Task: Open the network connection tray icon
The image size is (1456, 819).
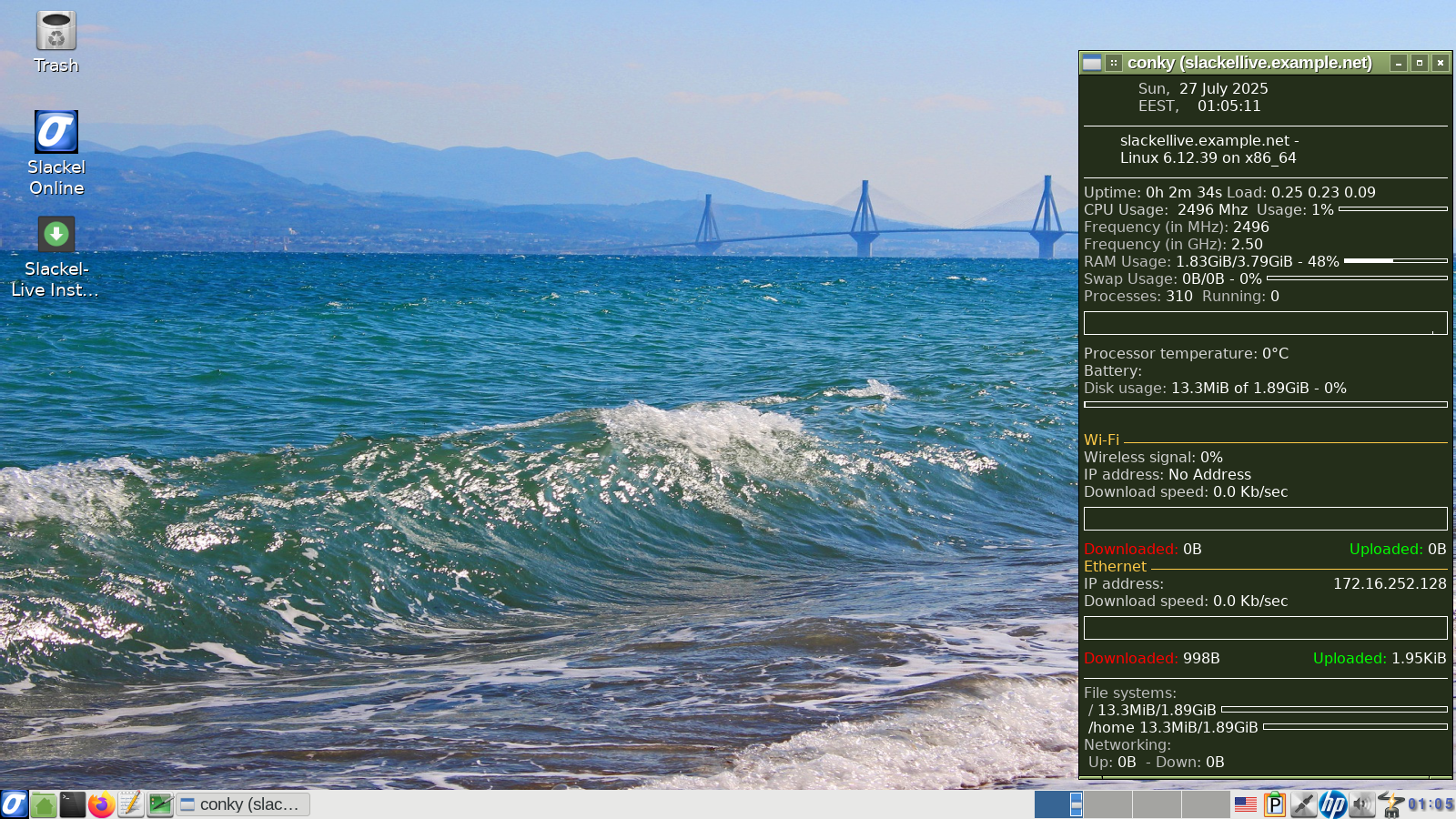Action: [x=1303, y=804]
